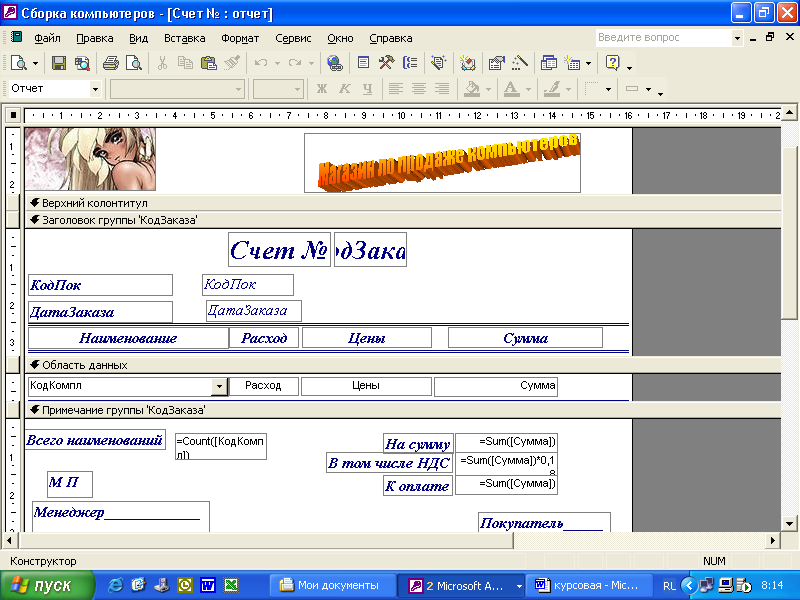
Task: Expand the View mode dropdown arrow
Action: point(35,64)
